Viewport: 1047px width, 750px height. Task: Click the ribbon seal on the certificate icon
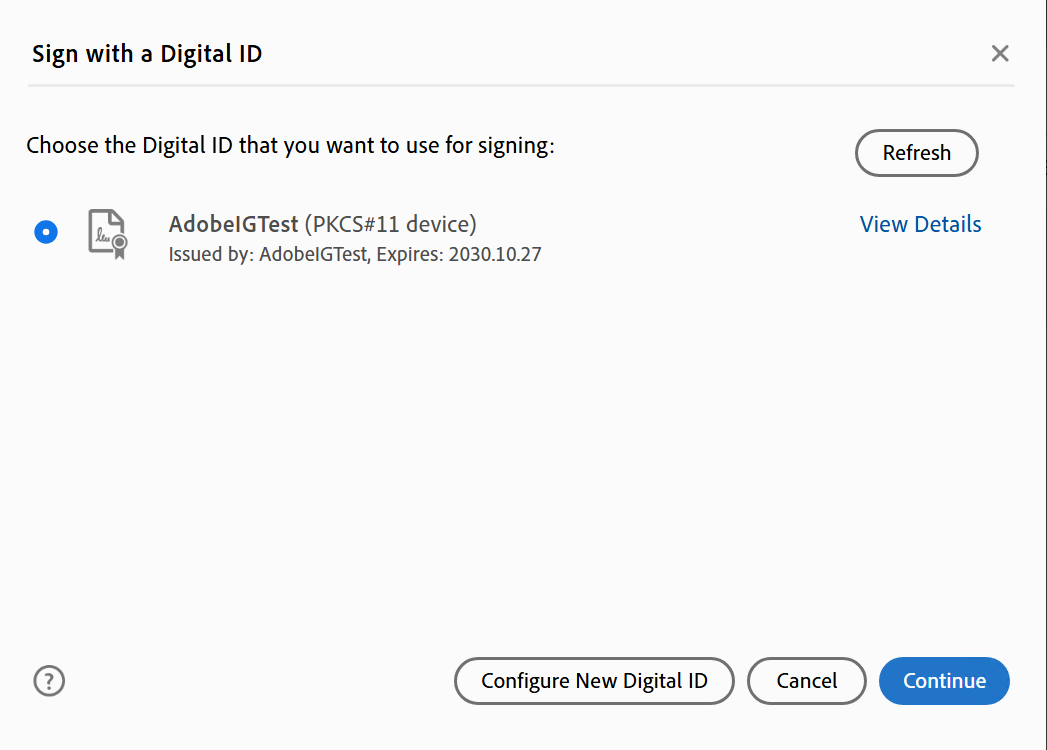click(x=120, y=245)
